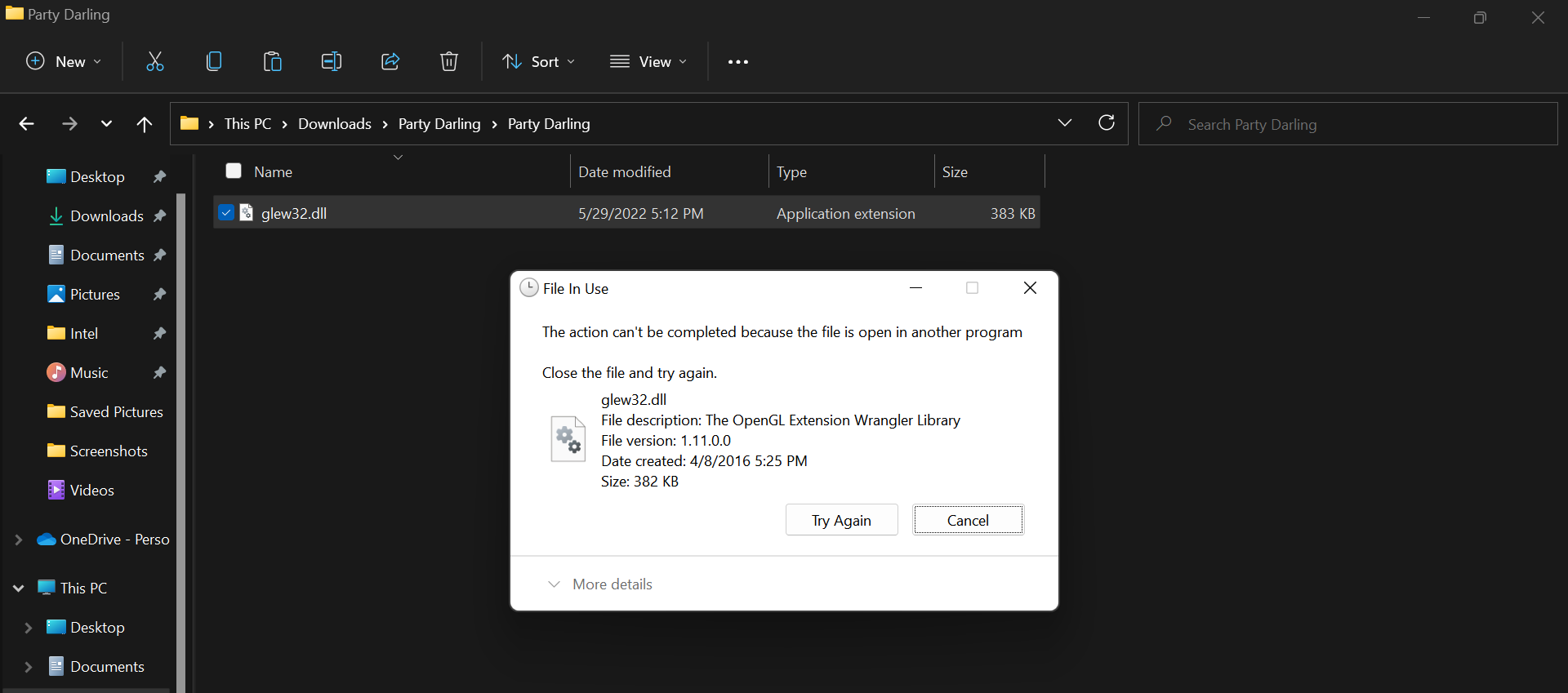
Task: Click the This PC breadcrumb
Action: 247,124
